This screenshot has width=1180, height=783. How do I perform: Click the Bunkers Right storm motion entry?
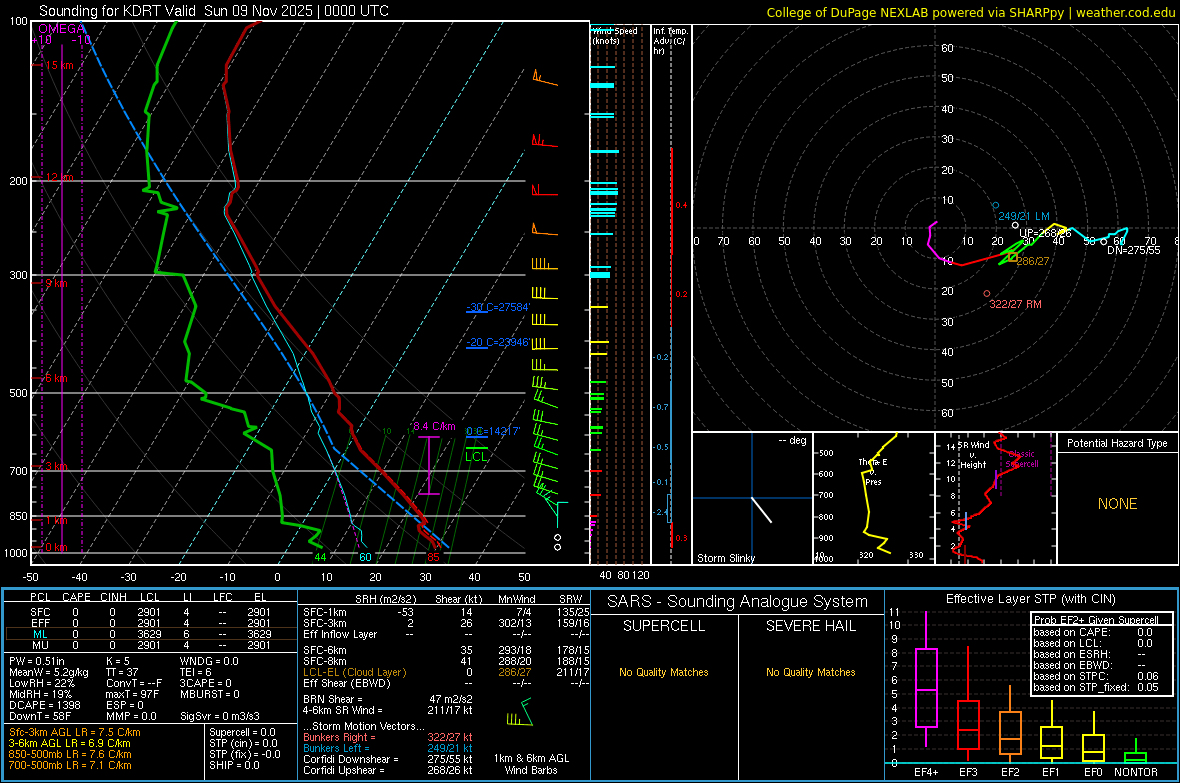coord(388,737)
